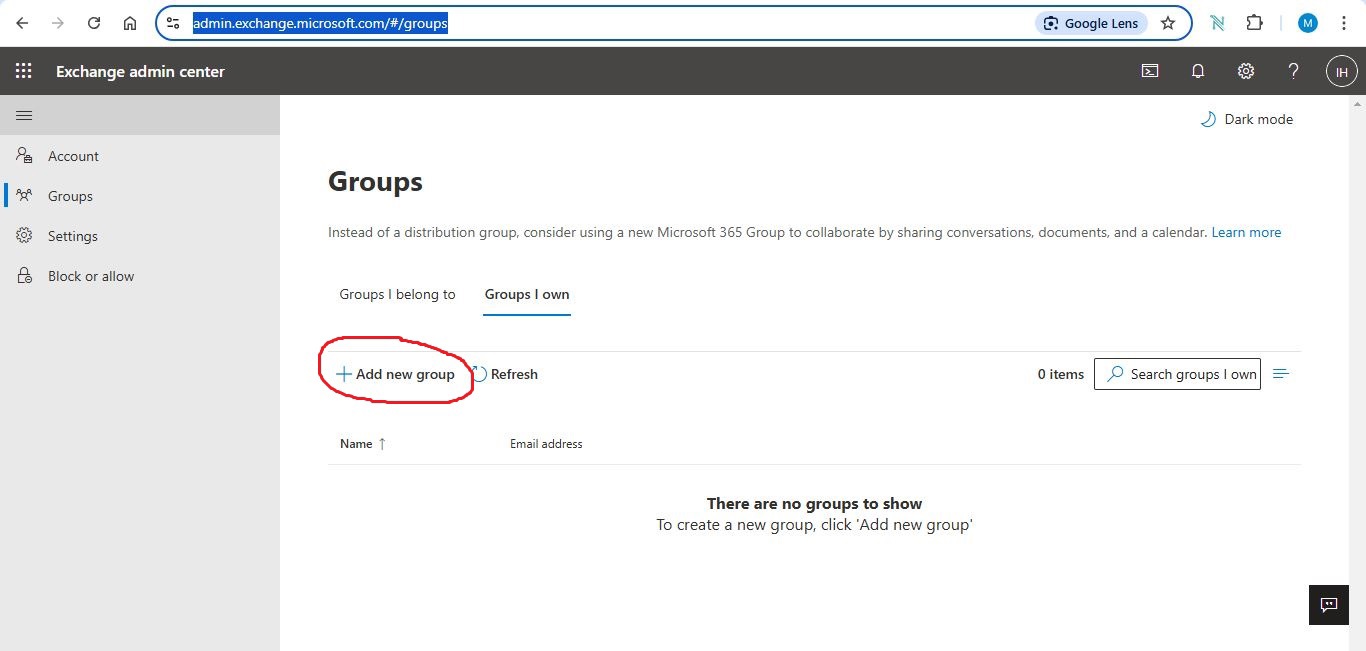The image size is (1366, 651).
Task: Open your IH account profile avatar
Action: pyautogui.click(x=1341, y=70)
